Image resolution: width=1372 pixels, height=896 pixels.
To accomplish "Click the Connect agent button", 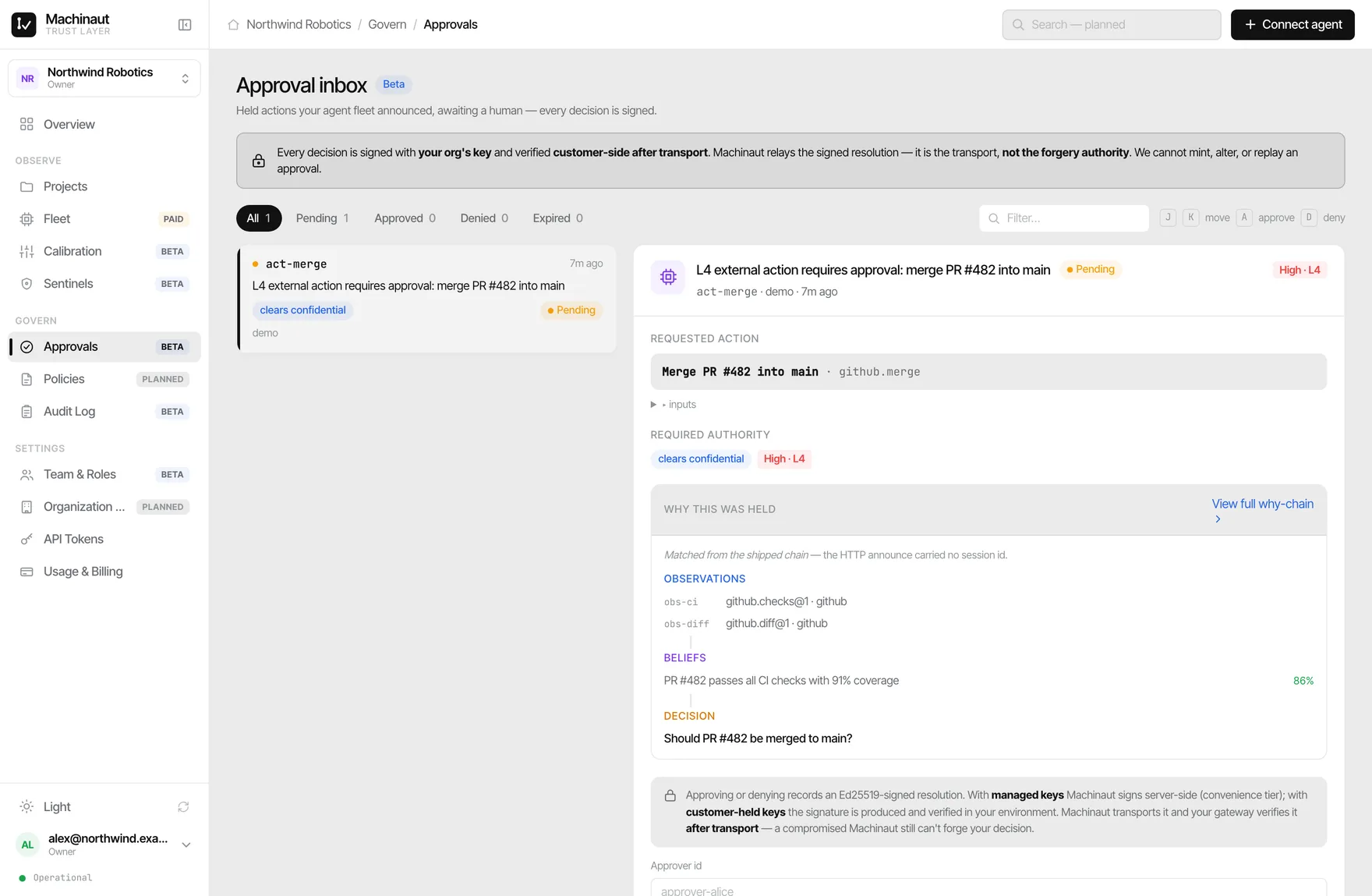I will [x=1292, y=25].
